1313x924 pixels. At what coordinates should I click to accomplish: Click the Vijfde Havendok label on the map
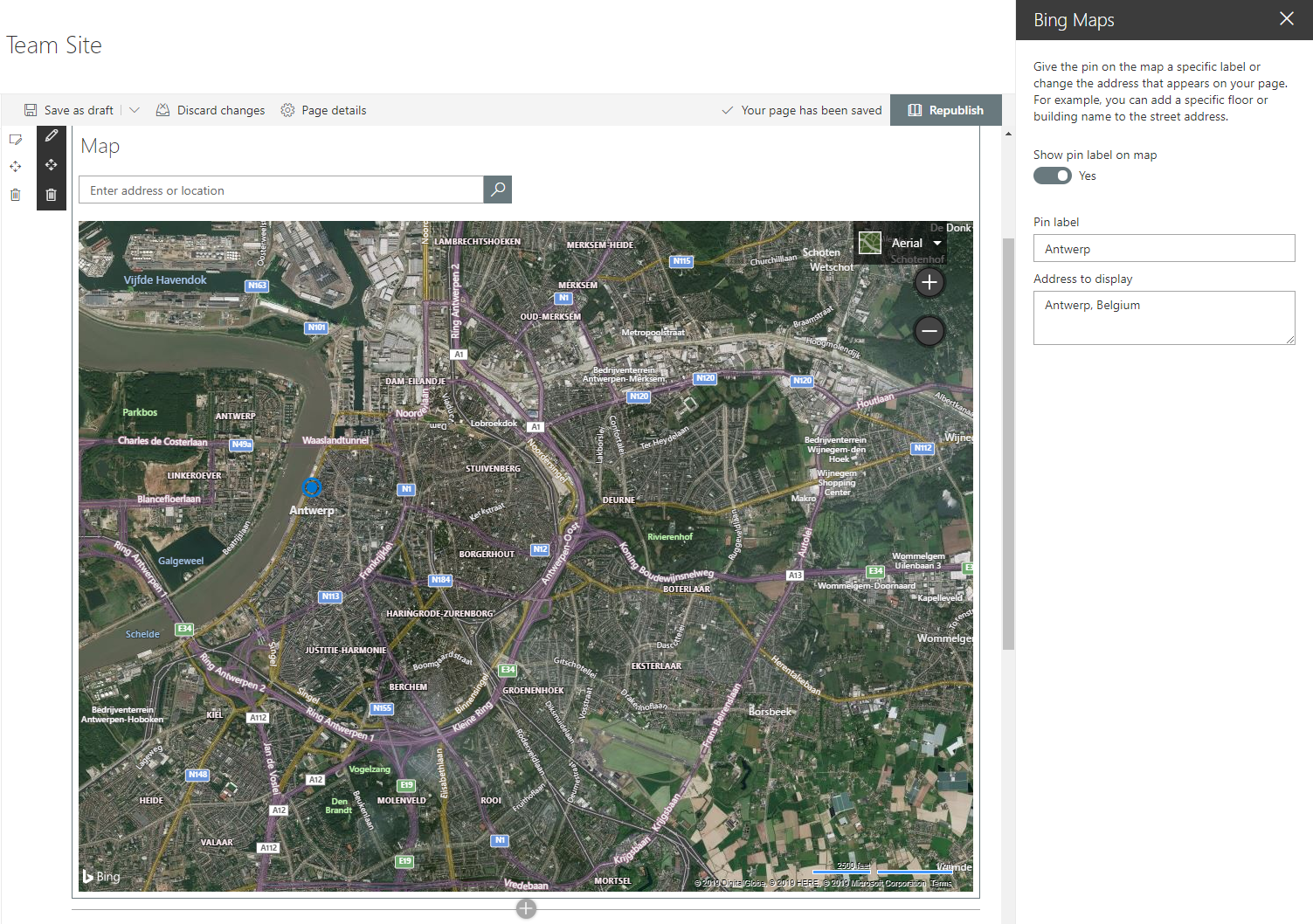[x=165, y=279]
